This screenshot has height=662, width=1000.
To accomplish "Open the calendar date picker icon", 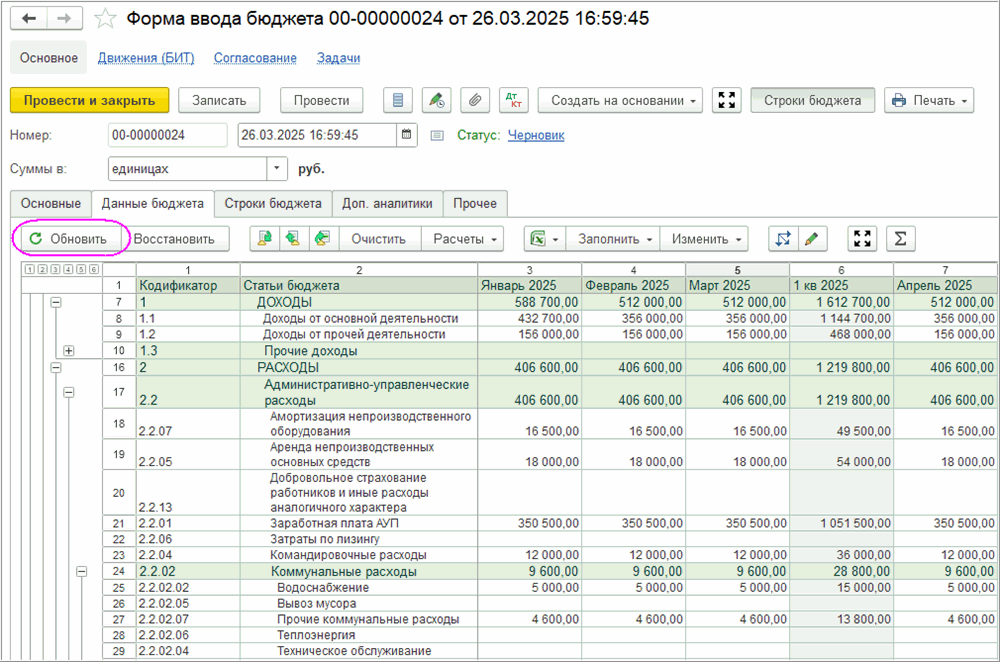I will [407, 135].
